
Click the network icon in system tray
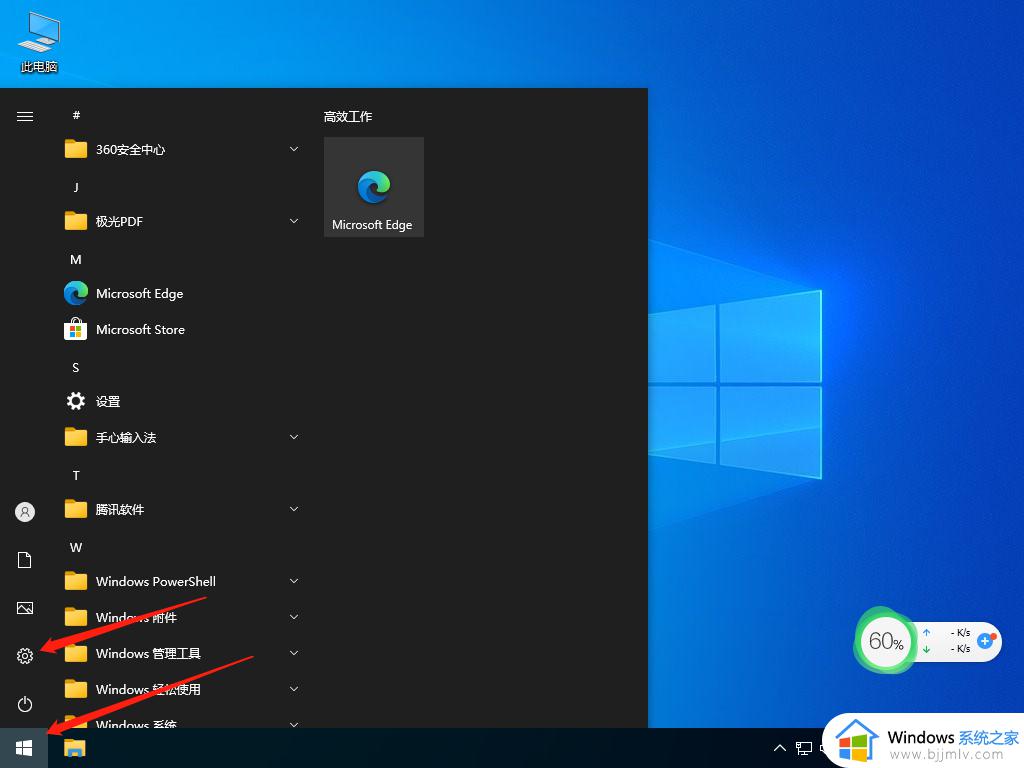[804, 748]
